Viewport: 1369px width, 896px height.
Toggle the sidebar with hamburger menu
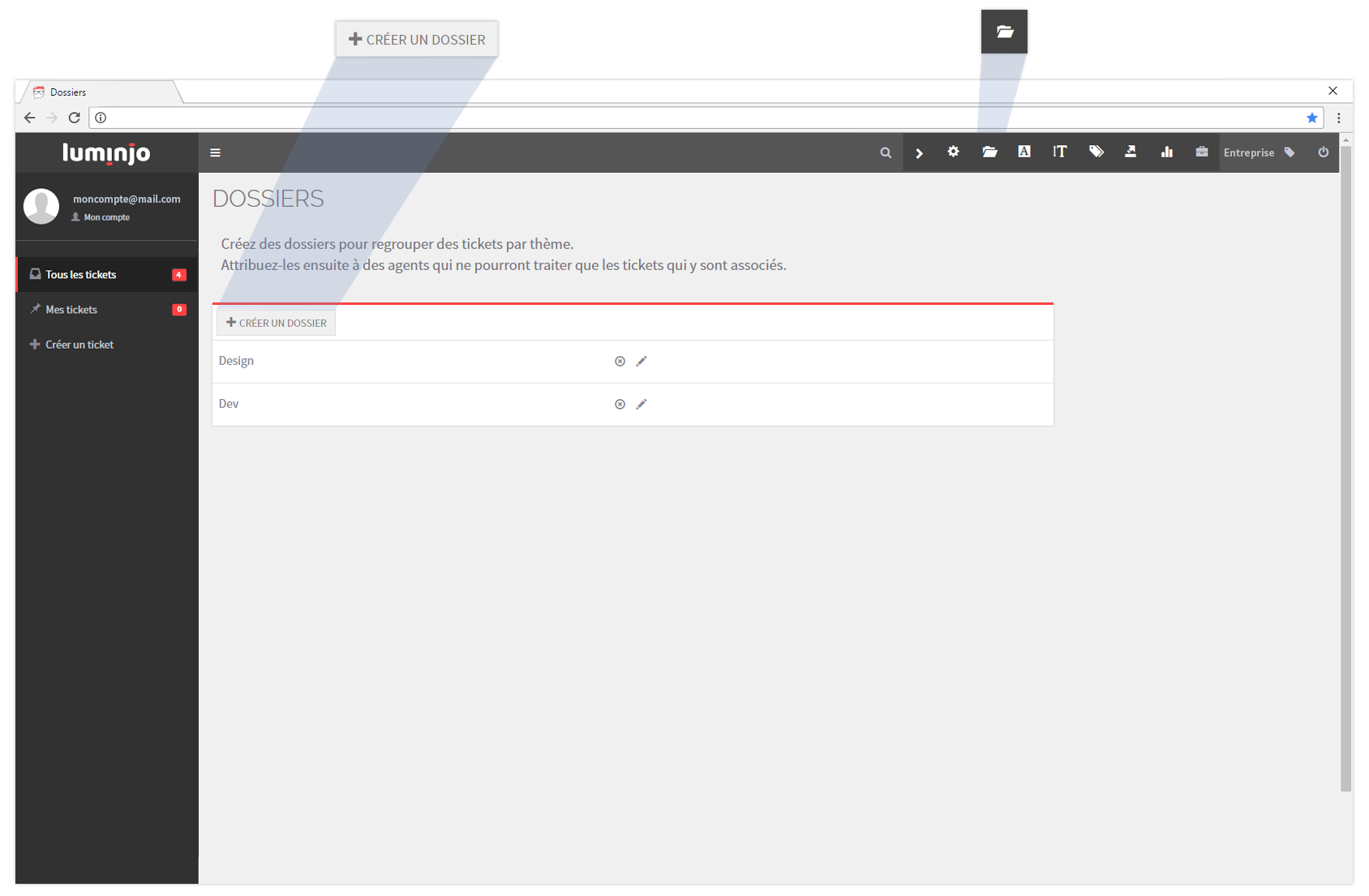(x=216, y=152)
